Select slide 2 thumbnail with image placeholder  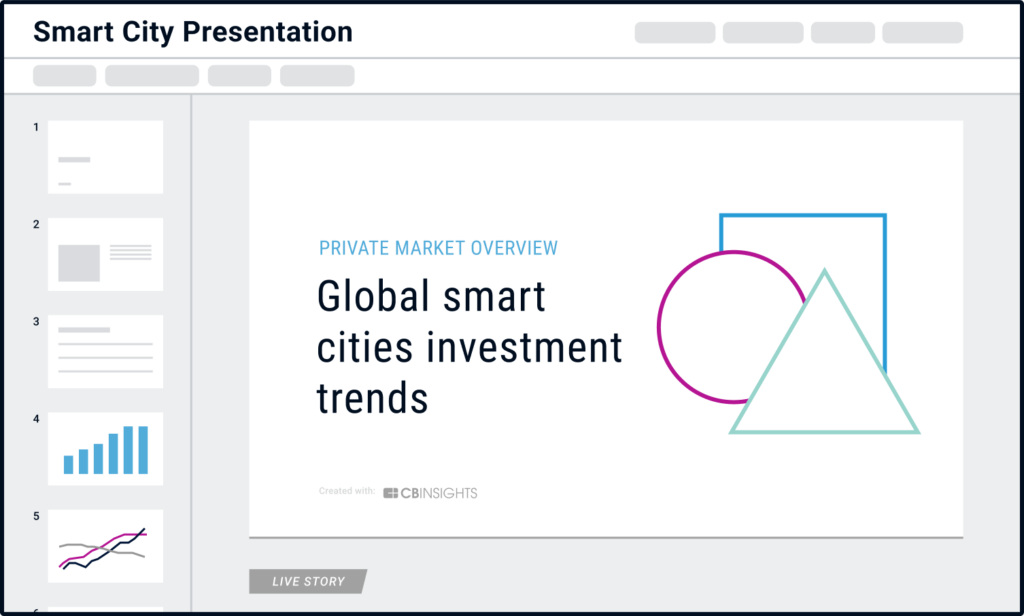(x=105, y=254)
